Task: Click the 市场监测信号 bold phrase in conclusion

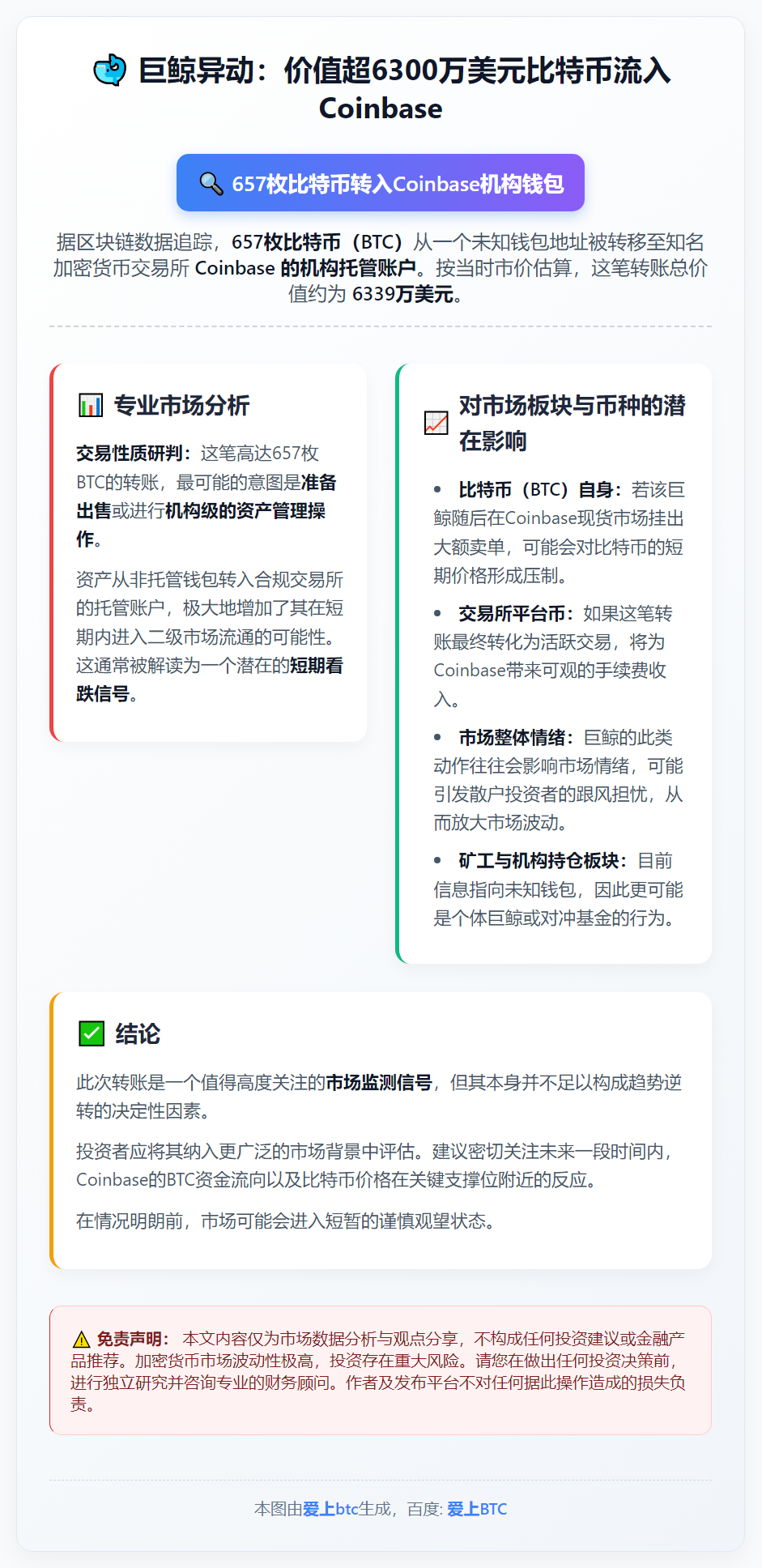Action: [379, 1083]
